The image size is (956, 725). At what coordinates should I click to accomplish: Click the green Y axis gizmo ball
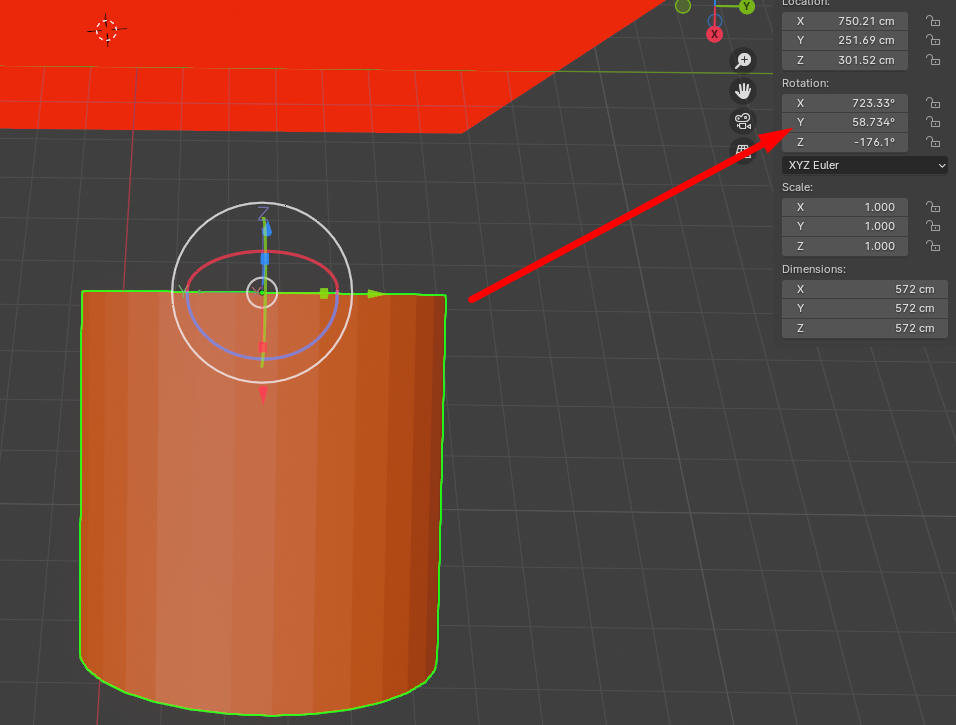746,6
